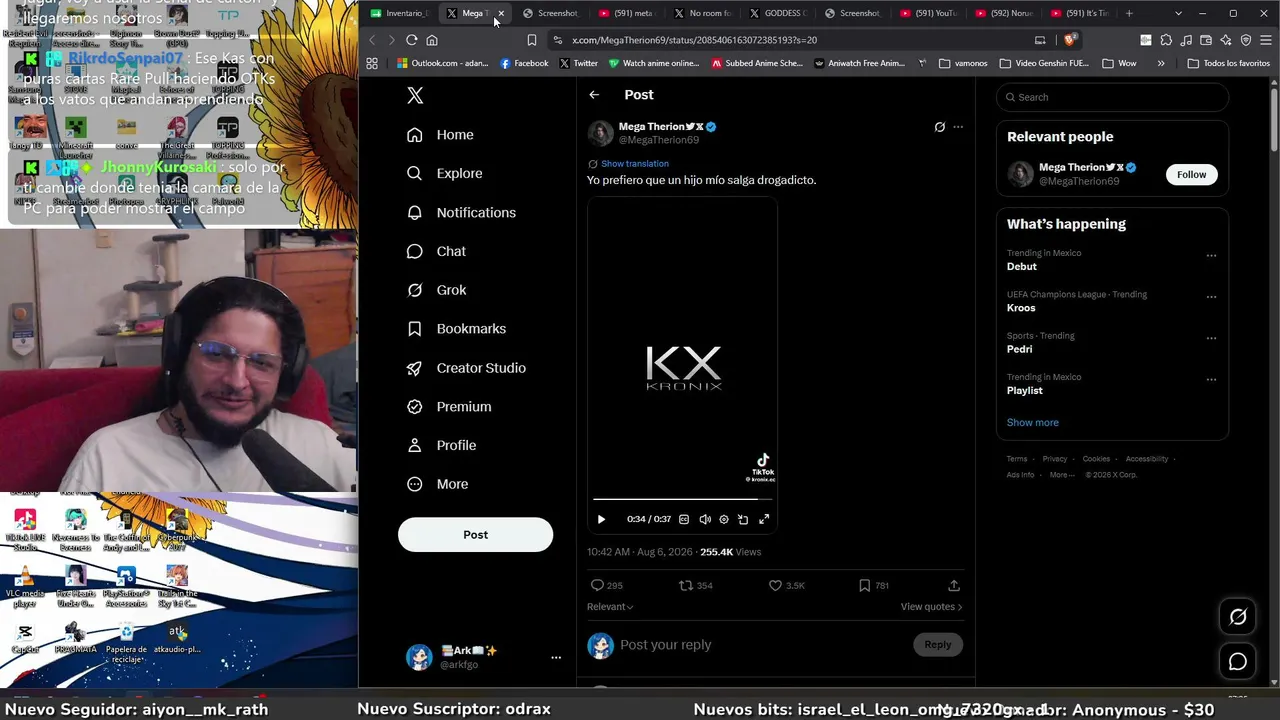
Task: Enter fullscreen video mode
Action: point(764,519)
